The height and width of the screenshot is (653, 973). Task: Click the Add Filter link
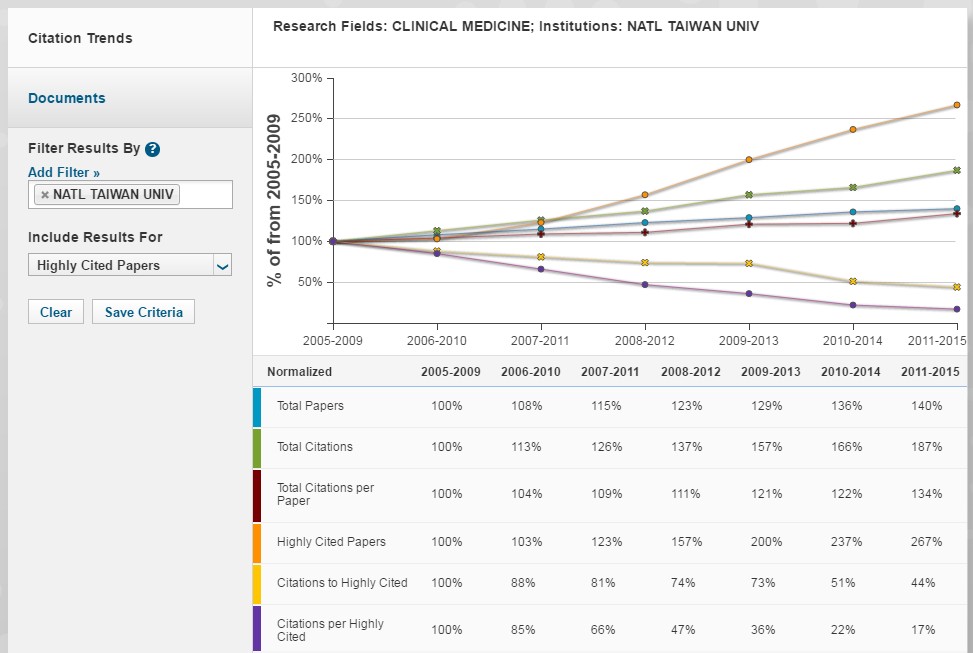coord(64,173)
